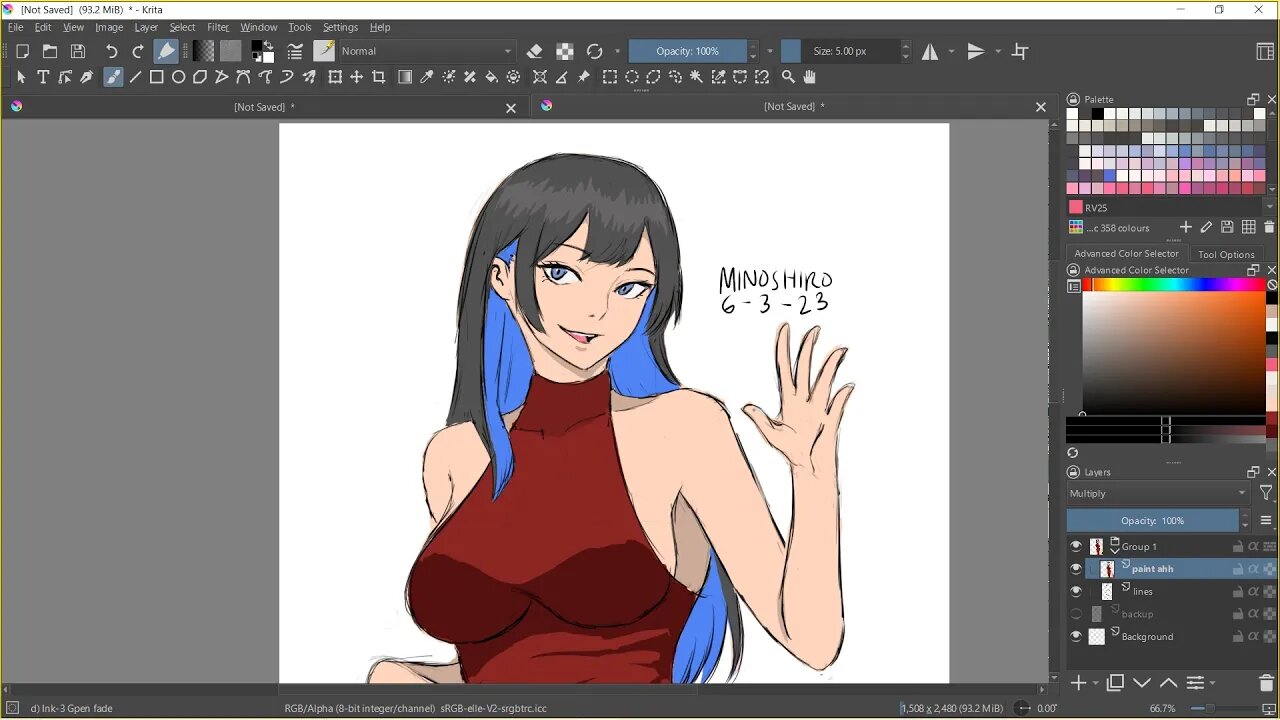The height and width of the screenshot is (720, 1280).
Task: Hide the paint ahh layer
Action: (x=1076, y=569)
